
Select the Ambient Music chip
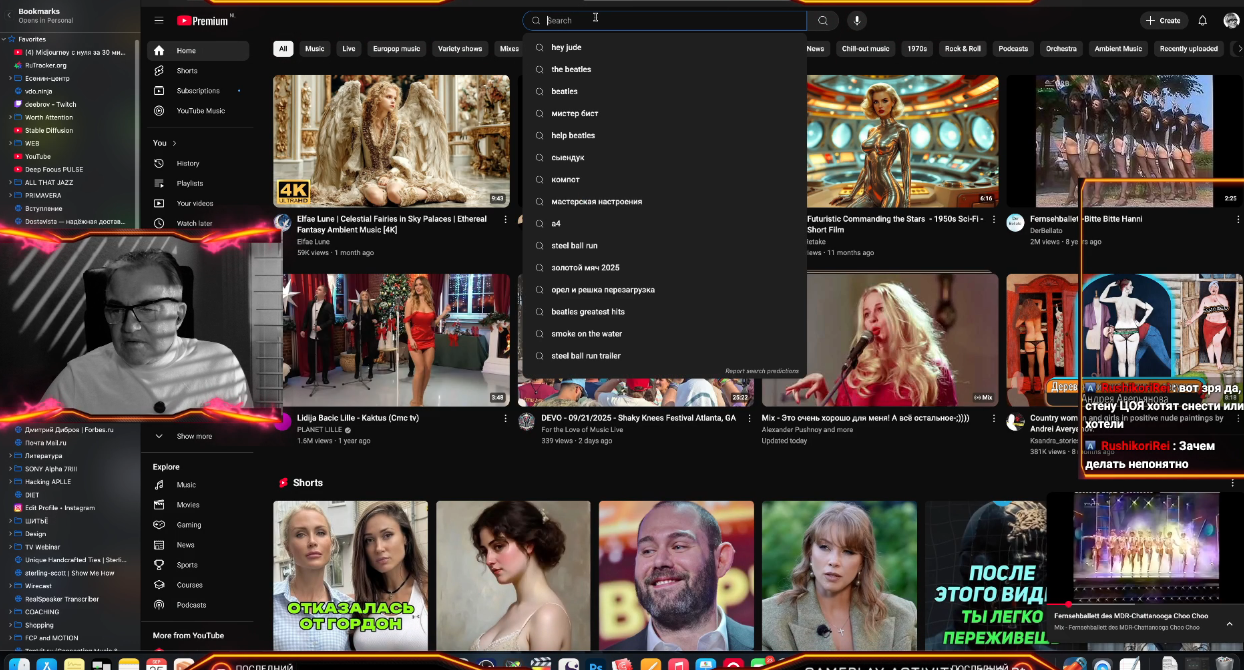point(1118,49)
